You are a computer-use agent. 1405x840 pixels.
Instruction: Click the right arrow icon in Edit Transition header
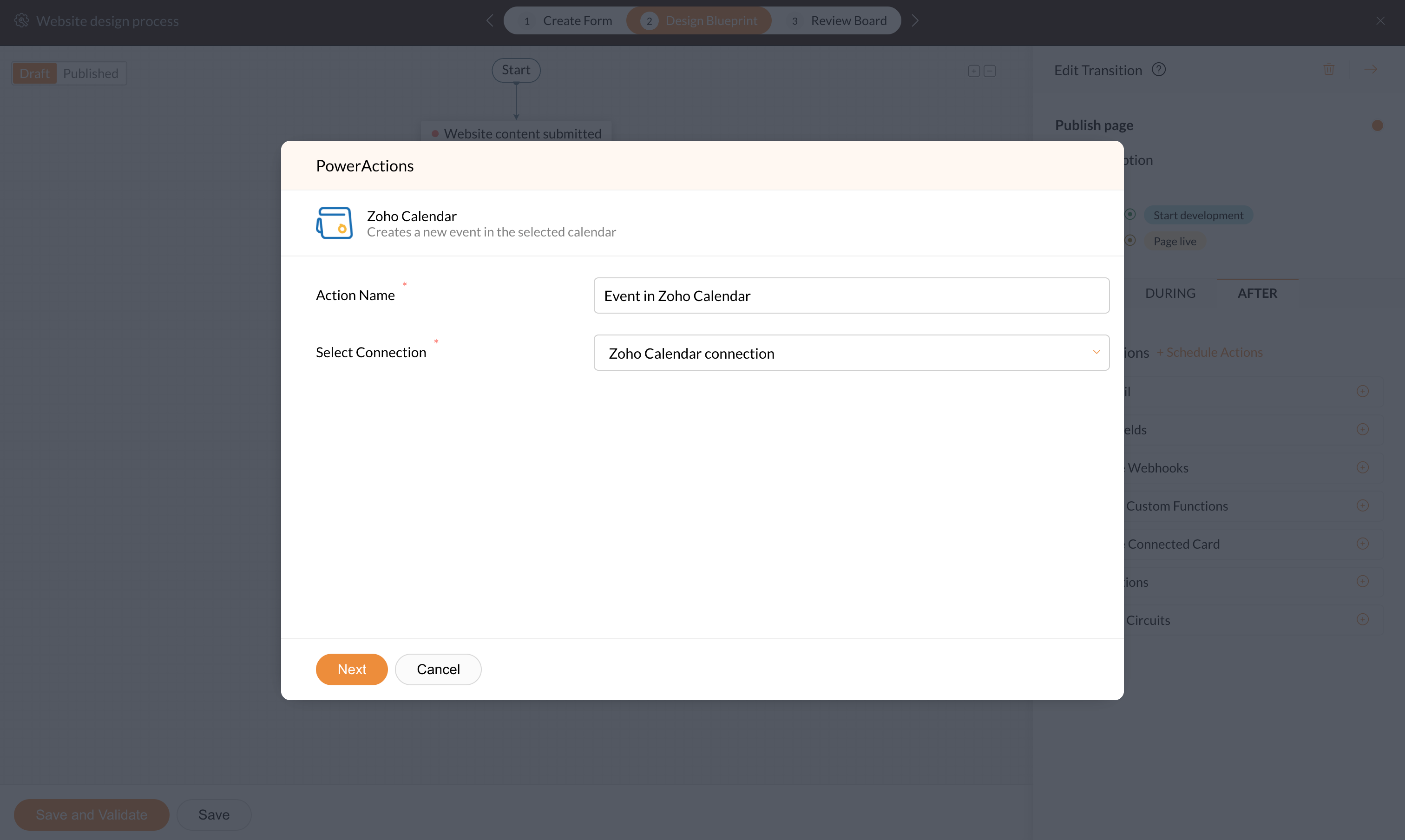click(1371, 70)
